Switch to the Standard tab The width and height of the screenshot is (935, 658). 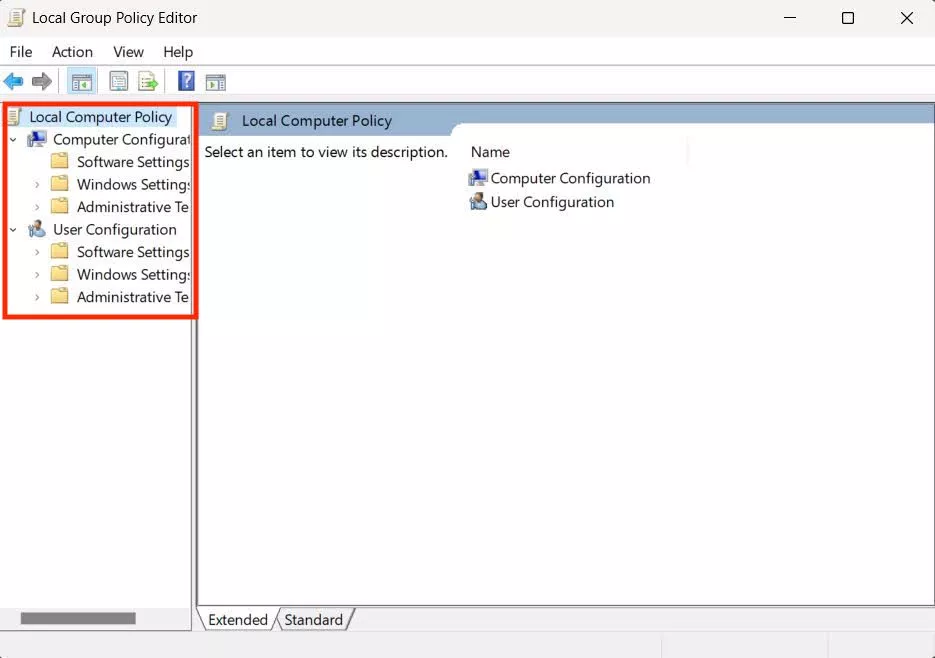click(x=314, y=620)
